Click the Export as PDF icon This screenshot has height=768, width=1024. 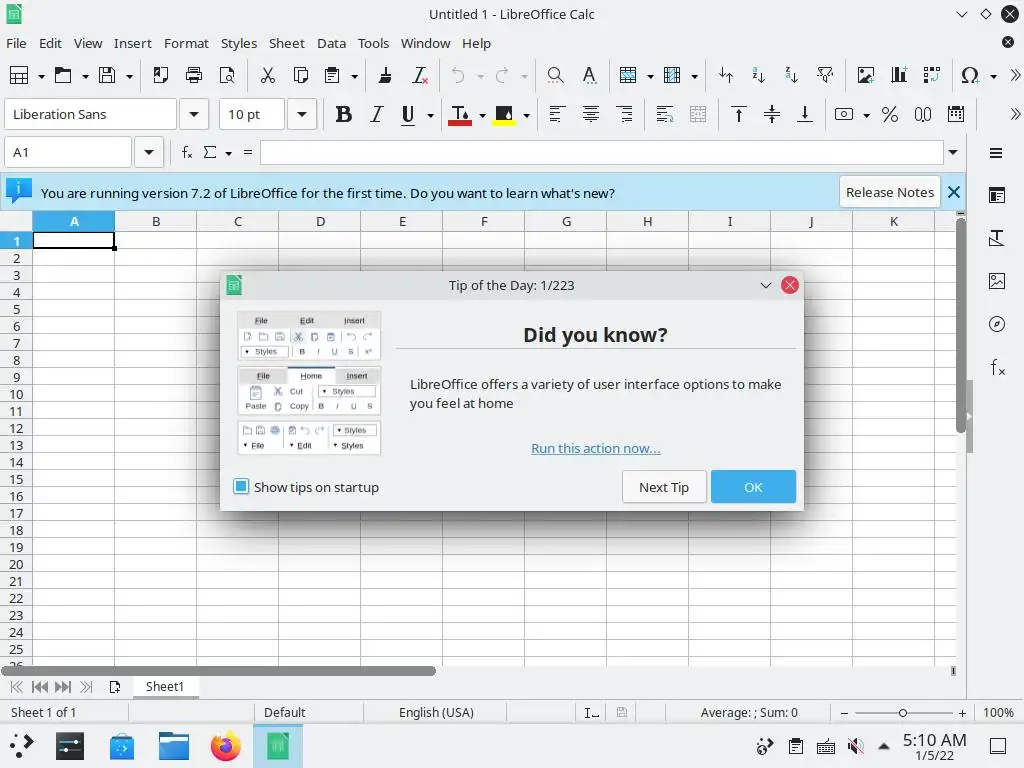click(x=161, y=75)
